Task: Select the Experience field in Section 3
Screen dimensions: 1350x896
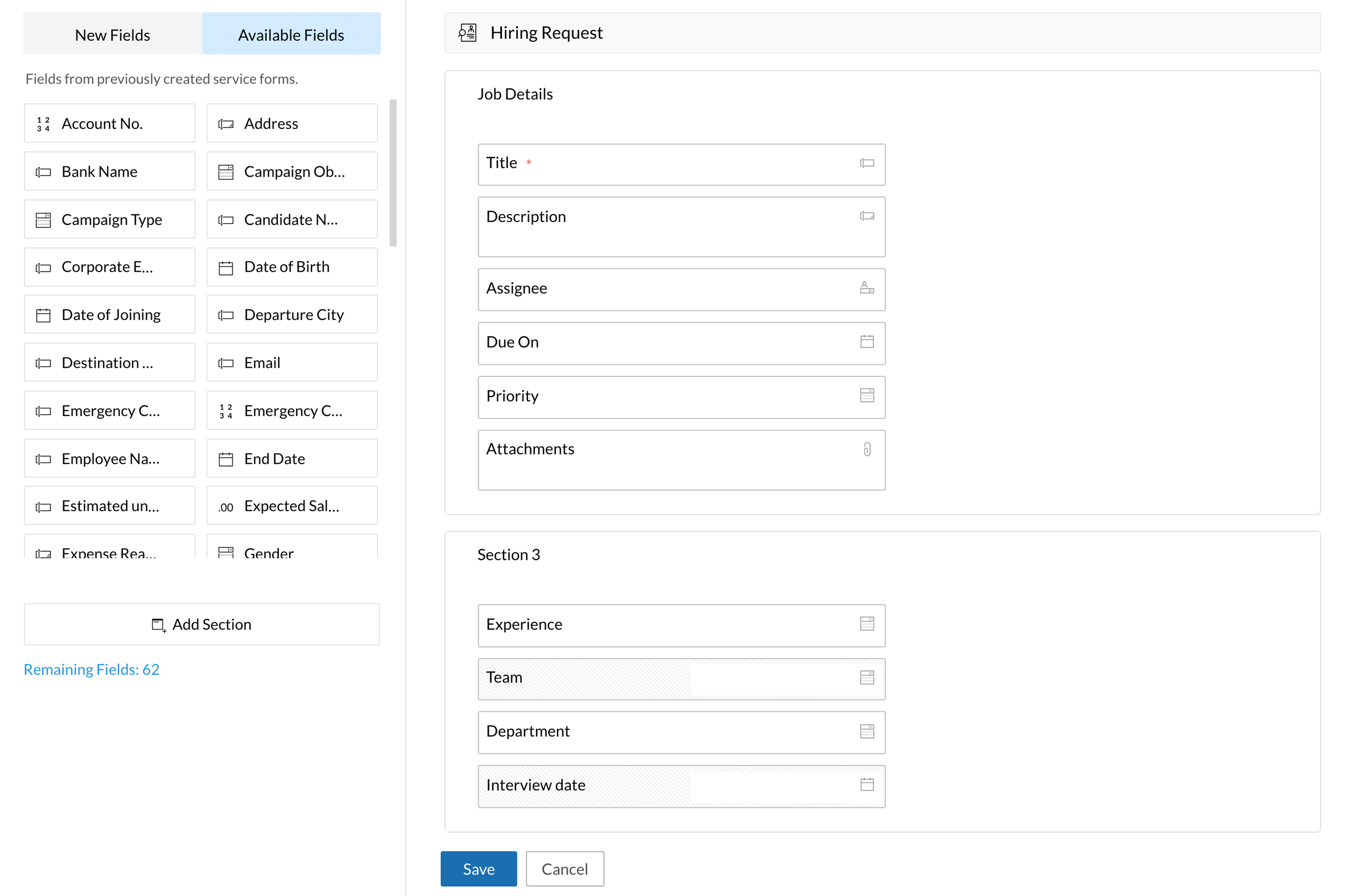Action: 681,625
